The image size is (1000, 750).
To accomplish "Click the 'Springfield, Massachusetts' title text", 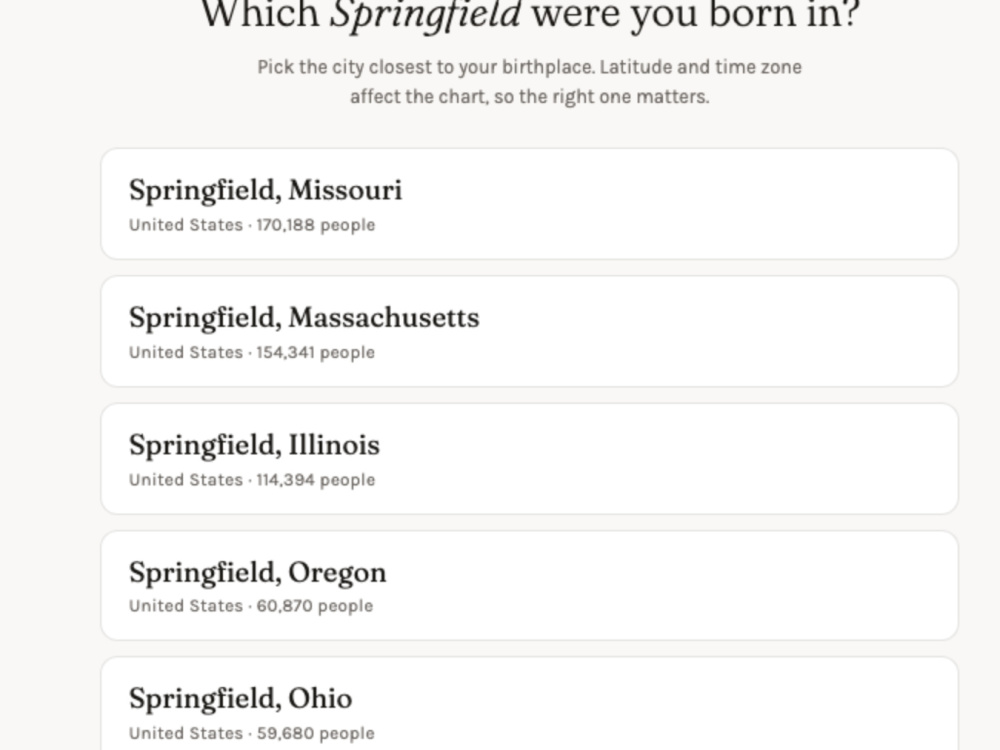I will click(304, 318).
